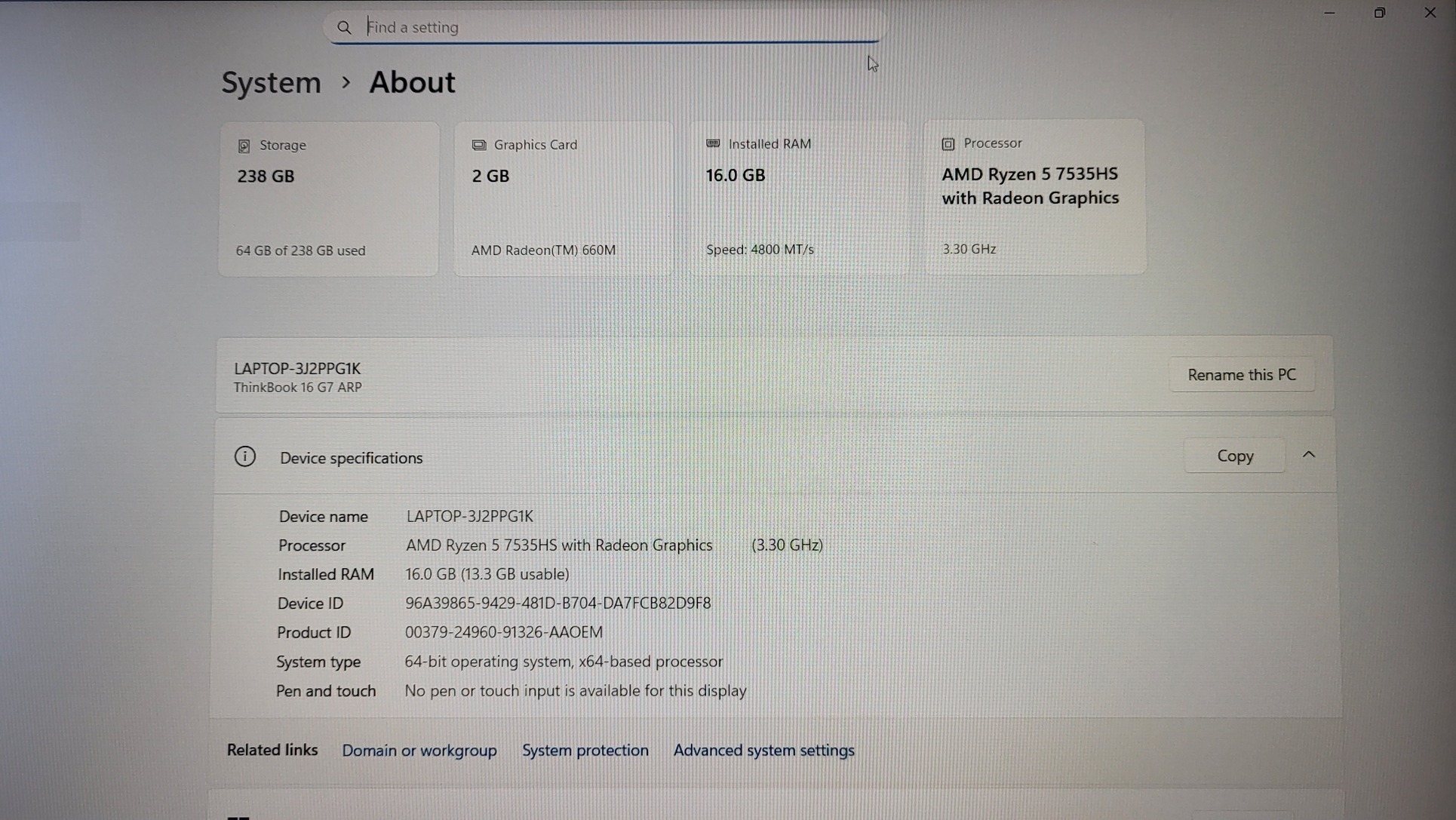This screenshot has width=1456, height=820.
Task: Click the Storage card icon
Action: (244, 146)
